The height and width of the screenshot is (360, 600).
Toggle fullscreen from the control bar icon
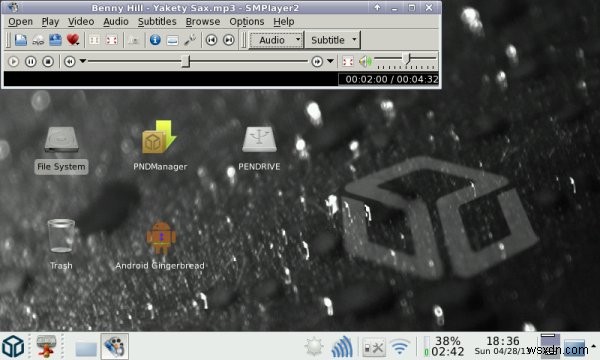click(x=347, y=61)
